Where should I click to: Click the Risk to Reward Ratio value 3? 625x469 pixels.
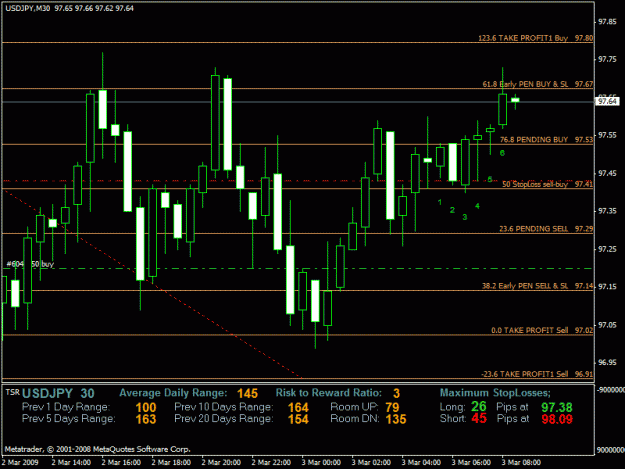tap(396, 394)
